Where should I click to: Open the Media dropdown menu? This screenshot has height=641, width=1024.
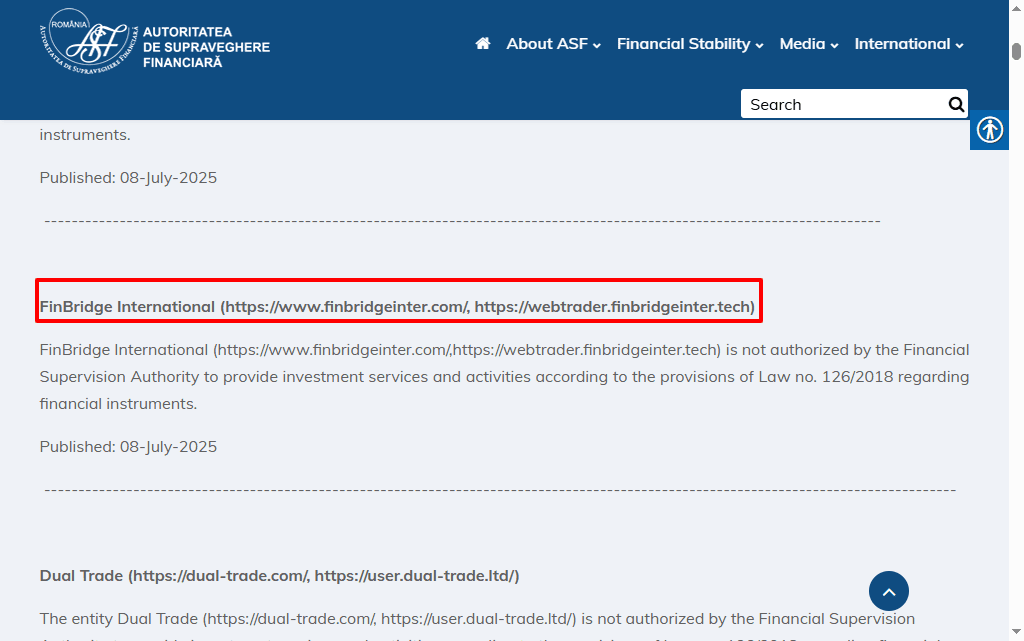pyautogui.click(x=809, y=44)
